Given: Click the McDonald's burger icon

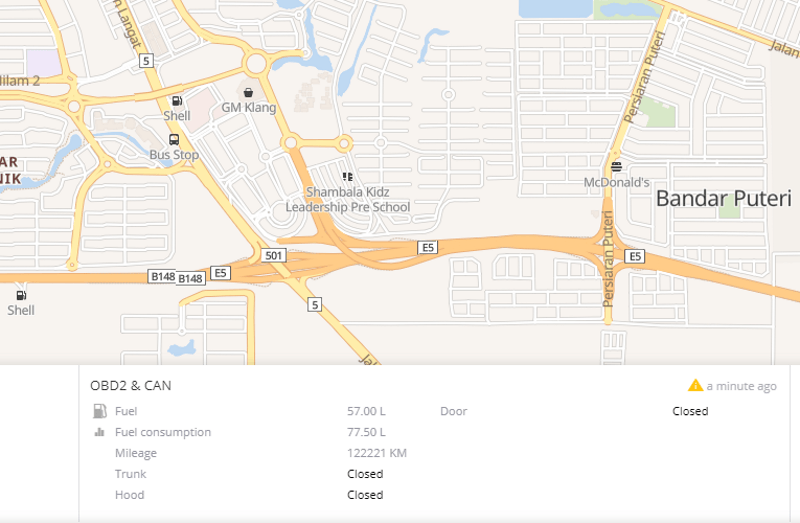Looking at the screenshot, I should [616, 166].
